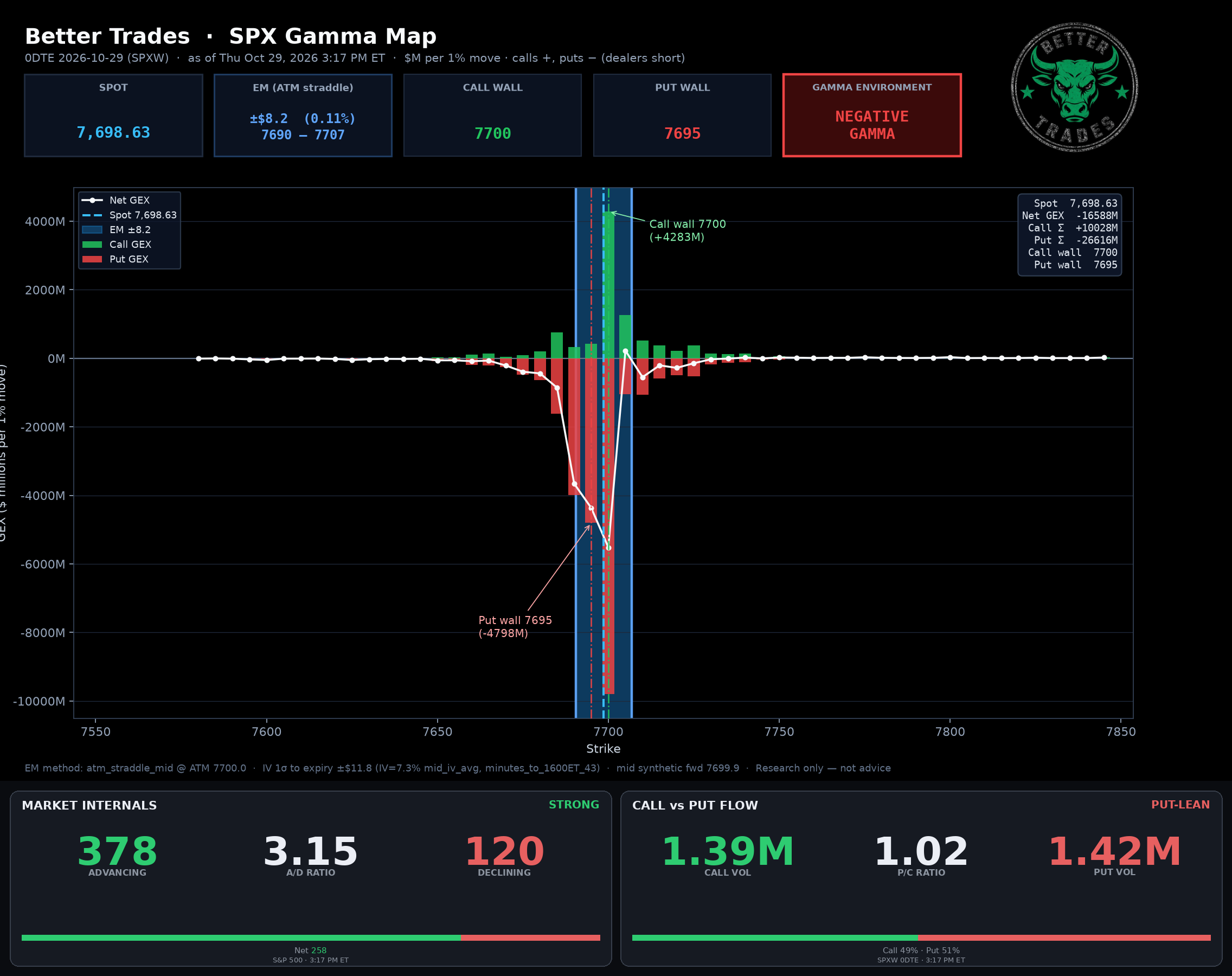Select the EM (ATM straddle) card
The width and height of the screenshot is (1232, 976).
pos(303,115)
